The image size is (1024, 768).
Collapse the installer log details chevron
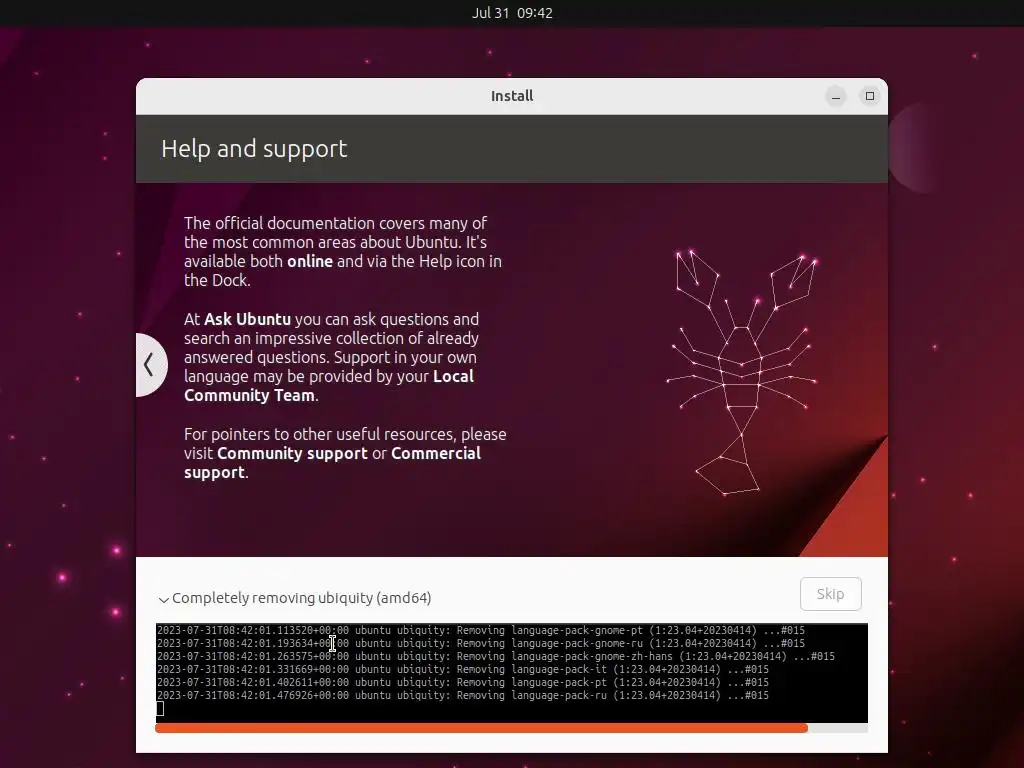pos(163,599)
